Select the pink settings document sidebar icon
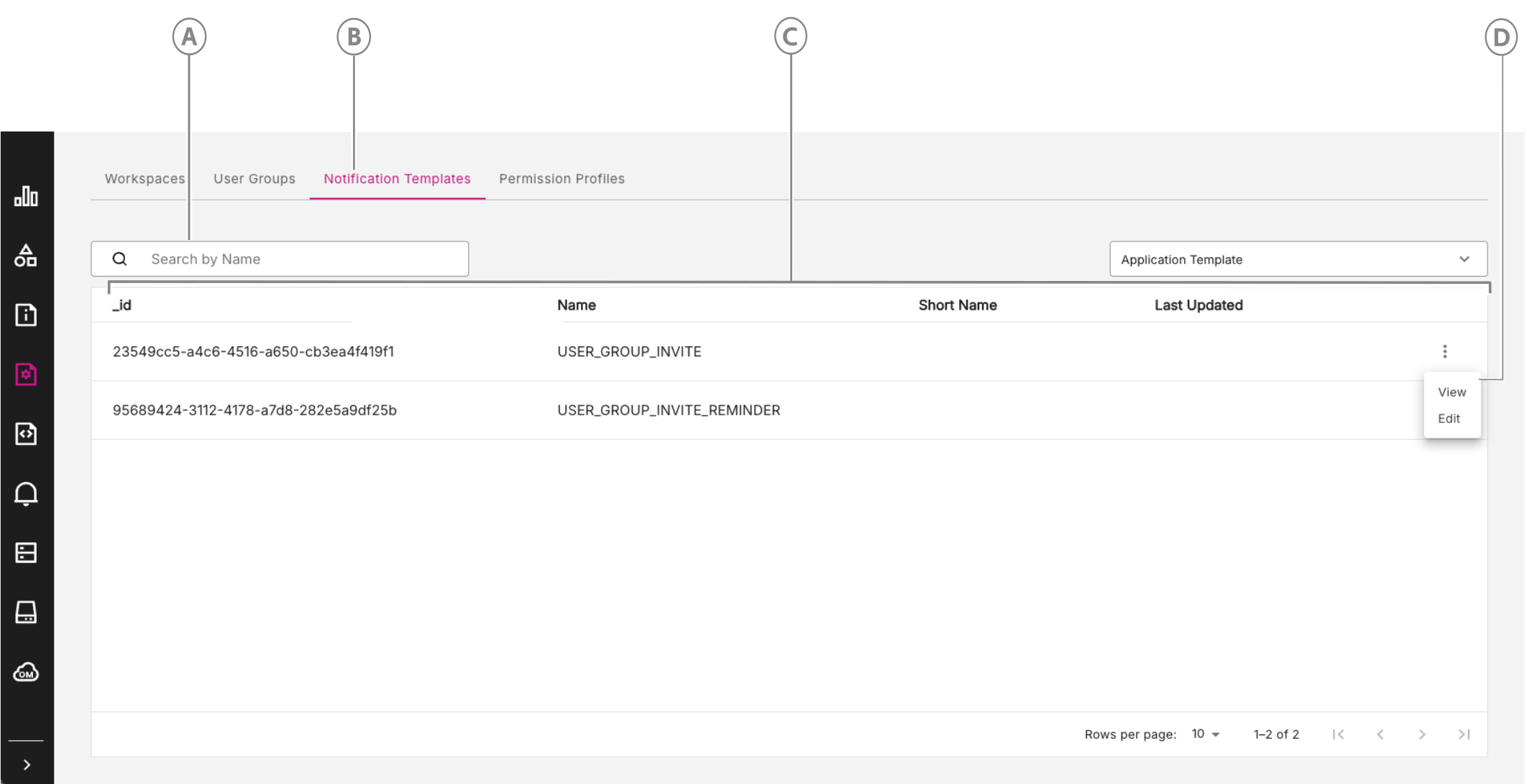Image resolution: width=1527 pixels, height=784 pixels. (x=26, y=374)
